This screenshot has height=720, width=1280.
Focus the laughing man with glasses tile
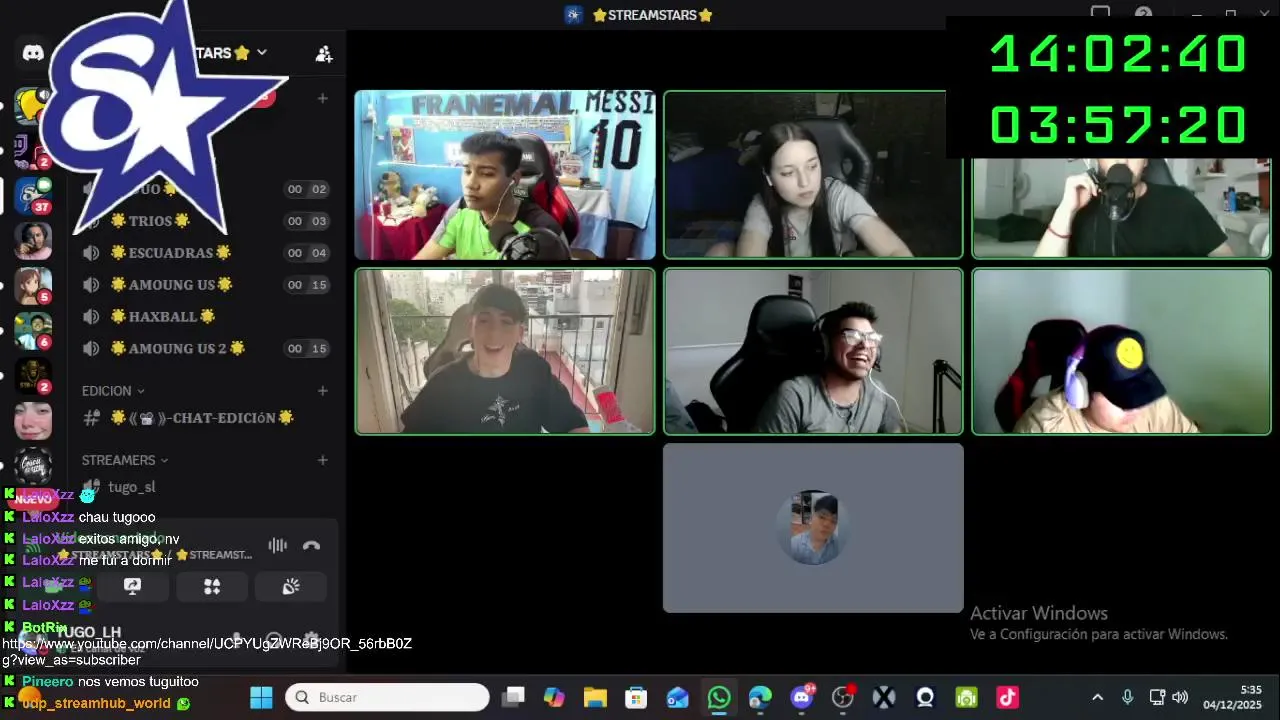click(x=813, y=351)
